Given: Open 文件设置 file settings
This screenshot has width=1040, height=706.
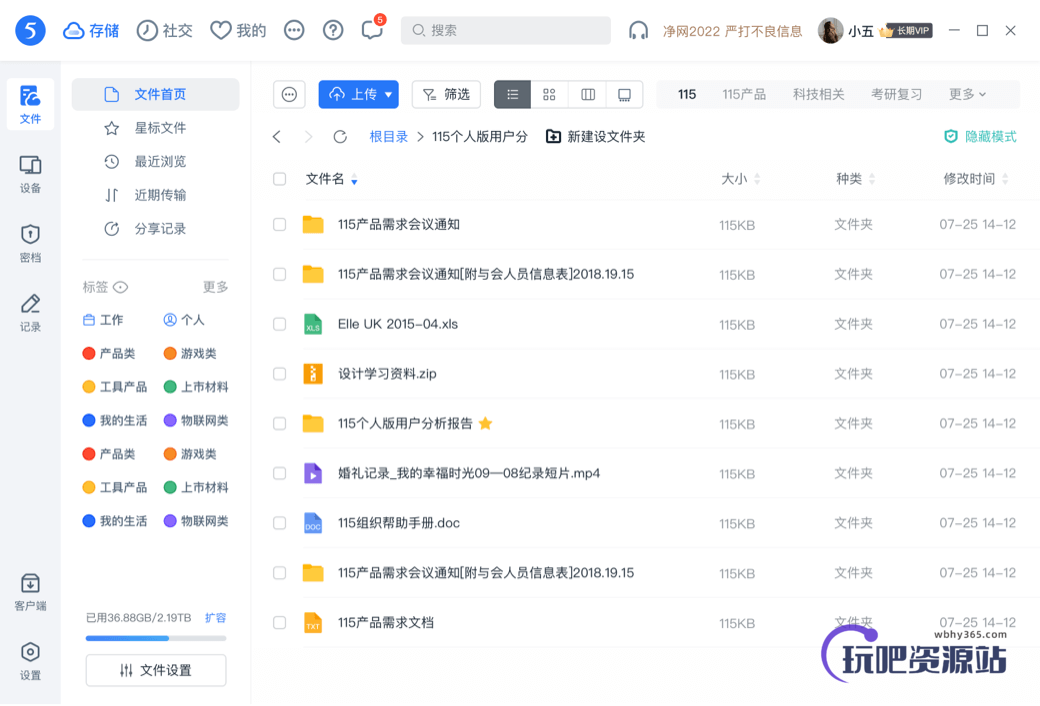Looking at the screenshot, I should [156, 670].
